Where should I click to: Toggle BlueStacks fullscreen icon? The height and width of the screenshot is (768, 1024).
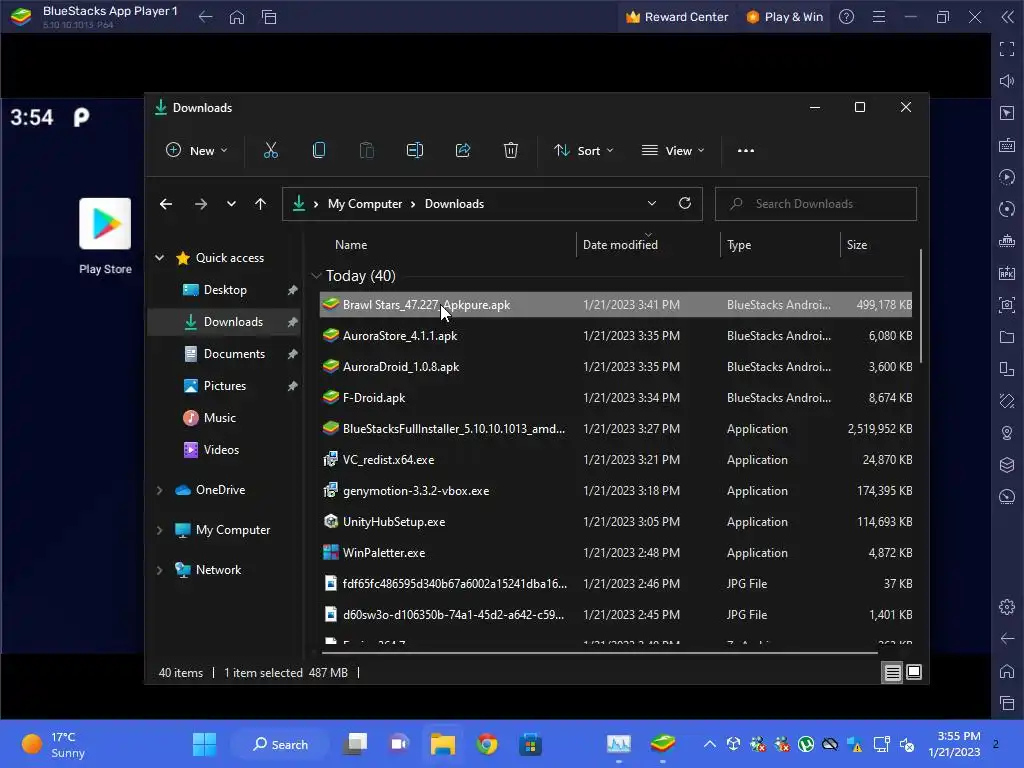tap(1007, 49)
